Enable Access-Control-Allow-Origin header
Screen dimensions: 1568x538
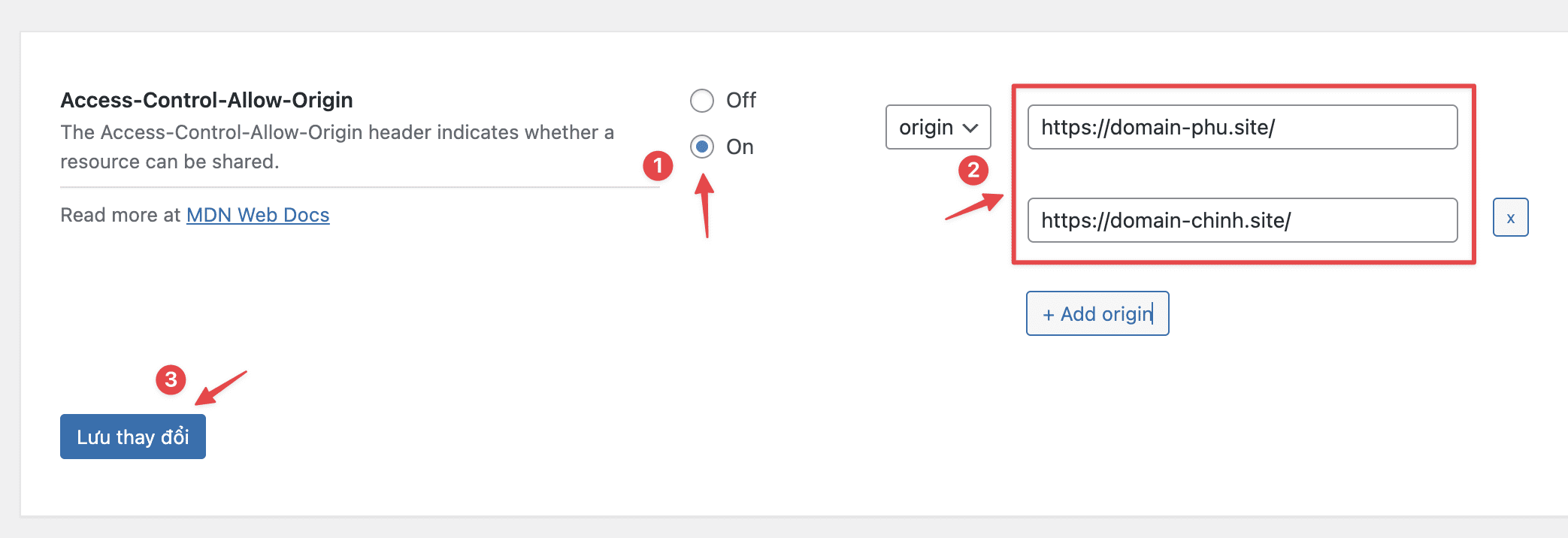click(702, 147)
